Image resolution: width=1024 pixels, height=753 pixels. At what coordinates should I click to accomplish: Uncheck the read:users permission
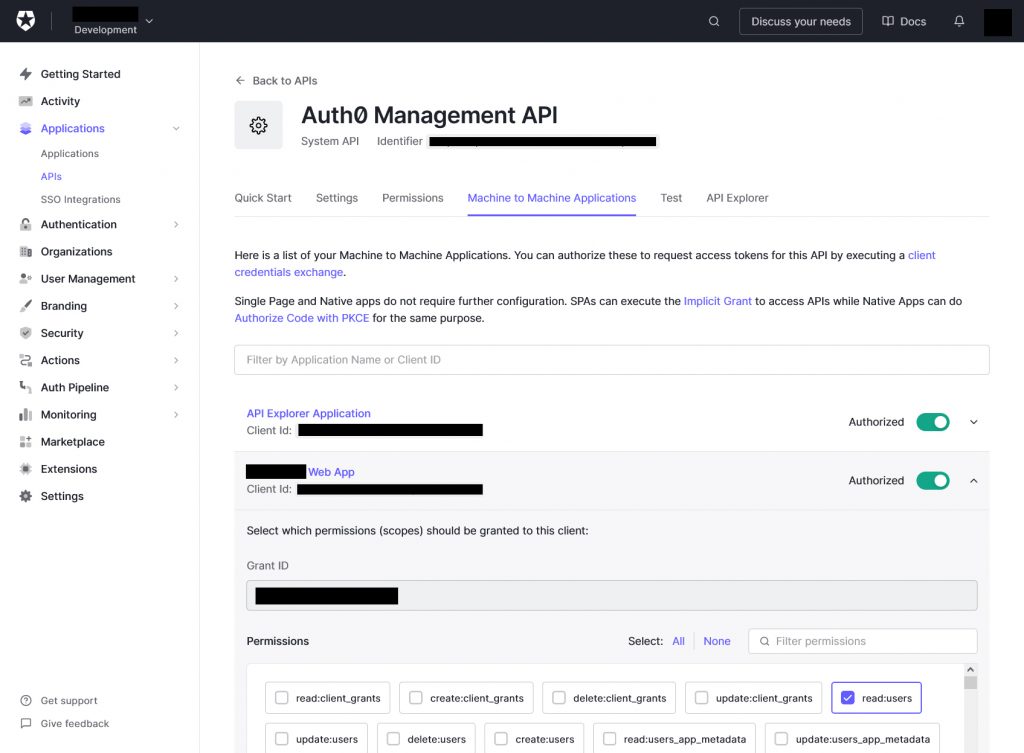pyautogui.click(x=848, y=697)
